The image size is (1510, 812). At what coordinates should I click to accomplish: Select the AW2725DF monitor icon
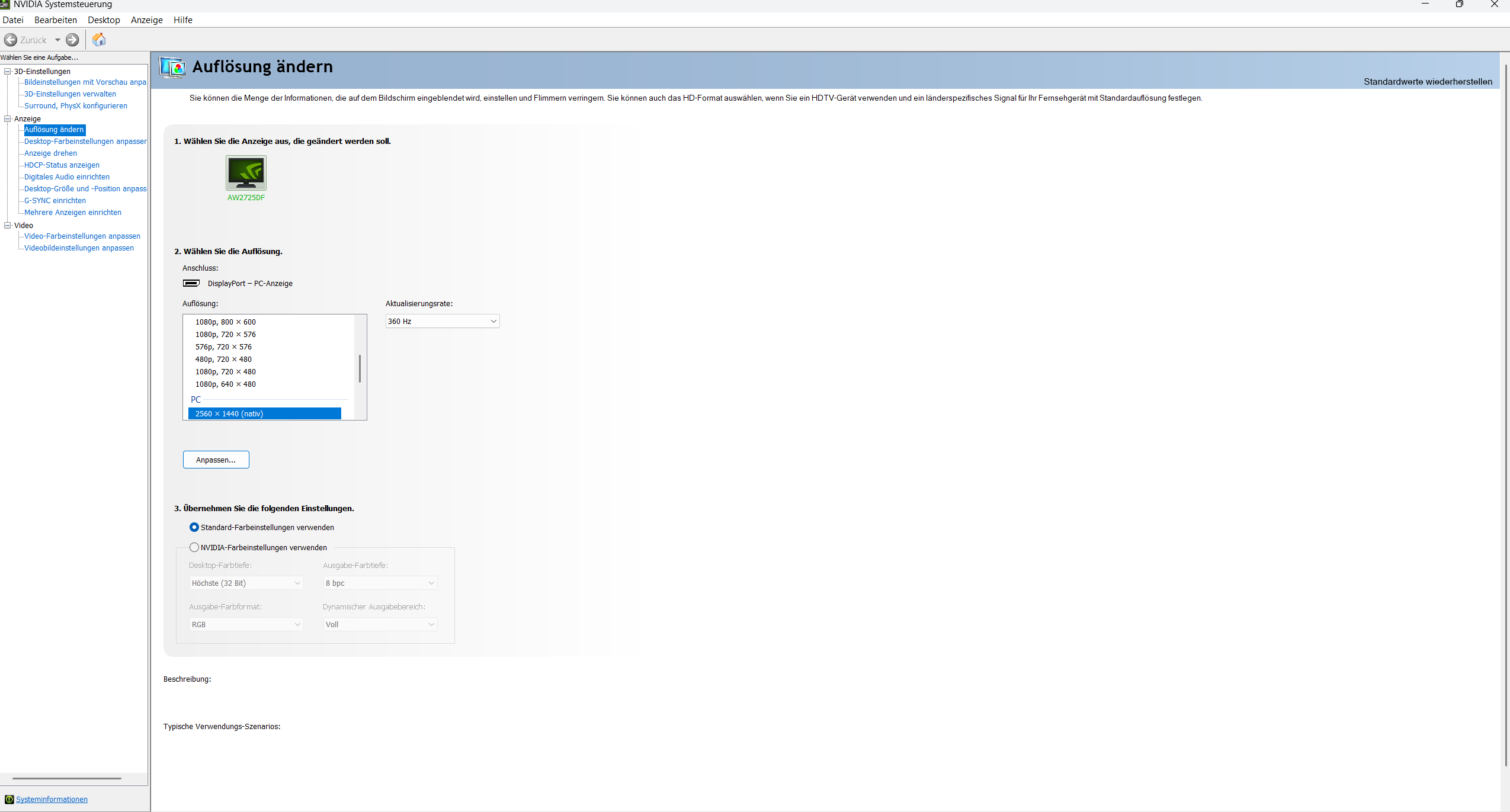(246, 173)
